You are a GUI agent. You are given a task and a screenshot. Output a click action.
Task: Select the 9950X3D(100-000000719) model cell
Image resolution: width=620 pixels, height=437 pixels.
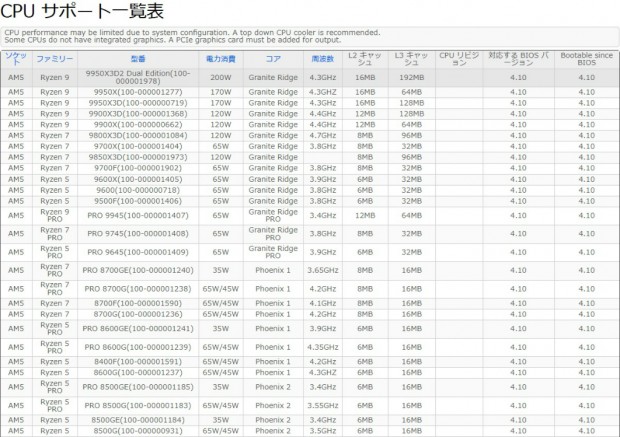138,103
